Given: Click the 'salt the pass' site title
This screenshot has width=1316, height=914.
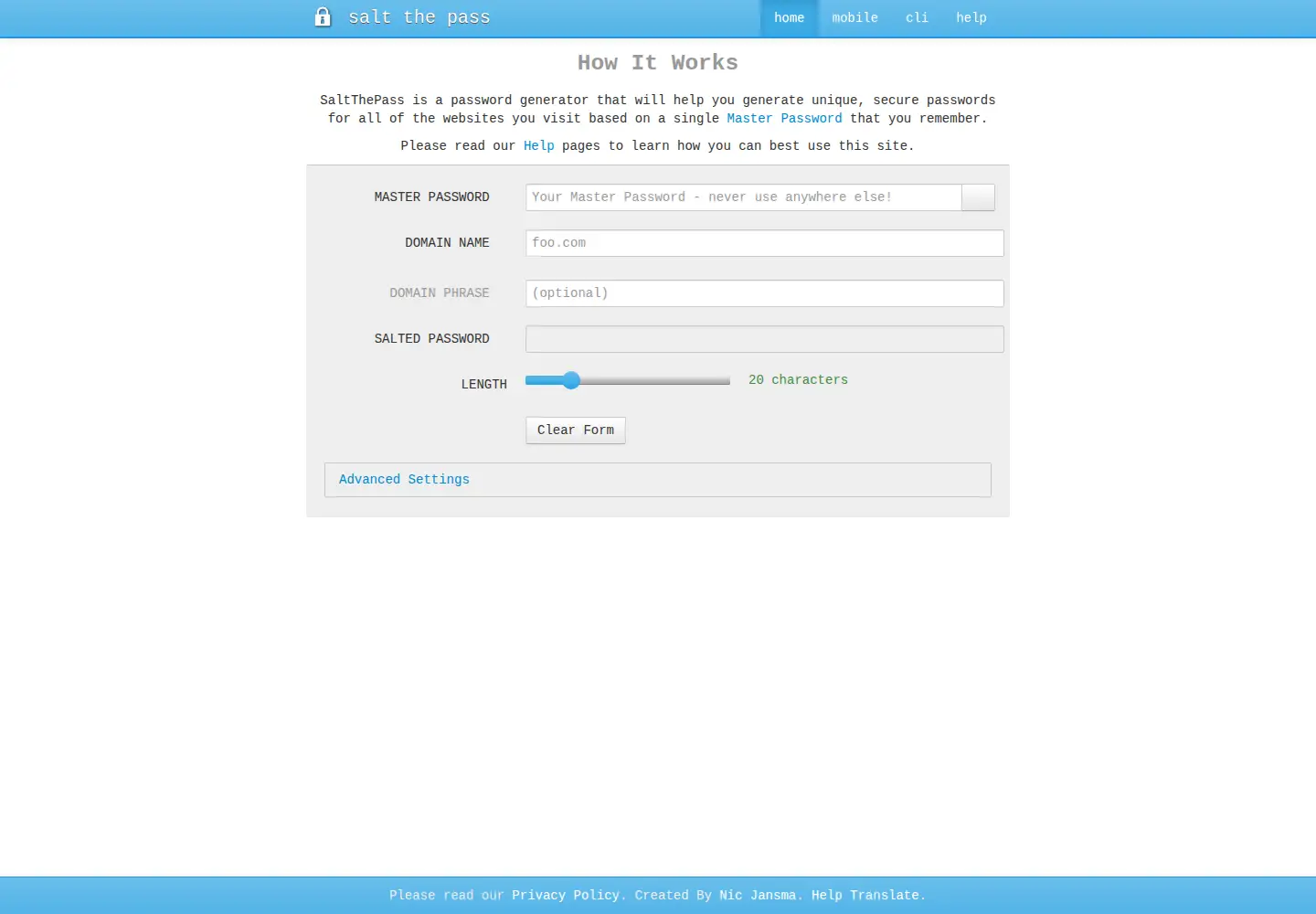Looking at the screenshot, I should tap(419, 17).
